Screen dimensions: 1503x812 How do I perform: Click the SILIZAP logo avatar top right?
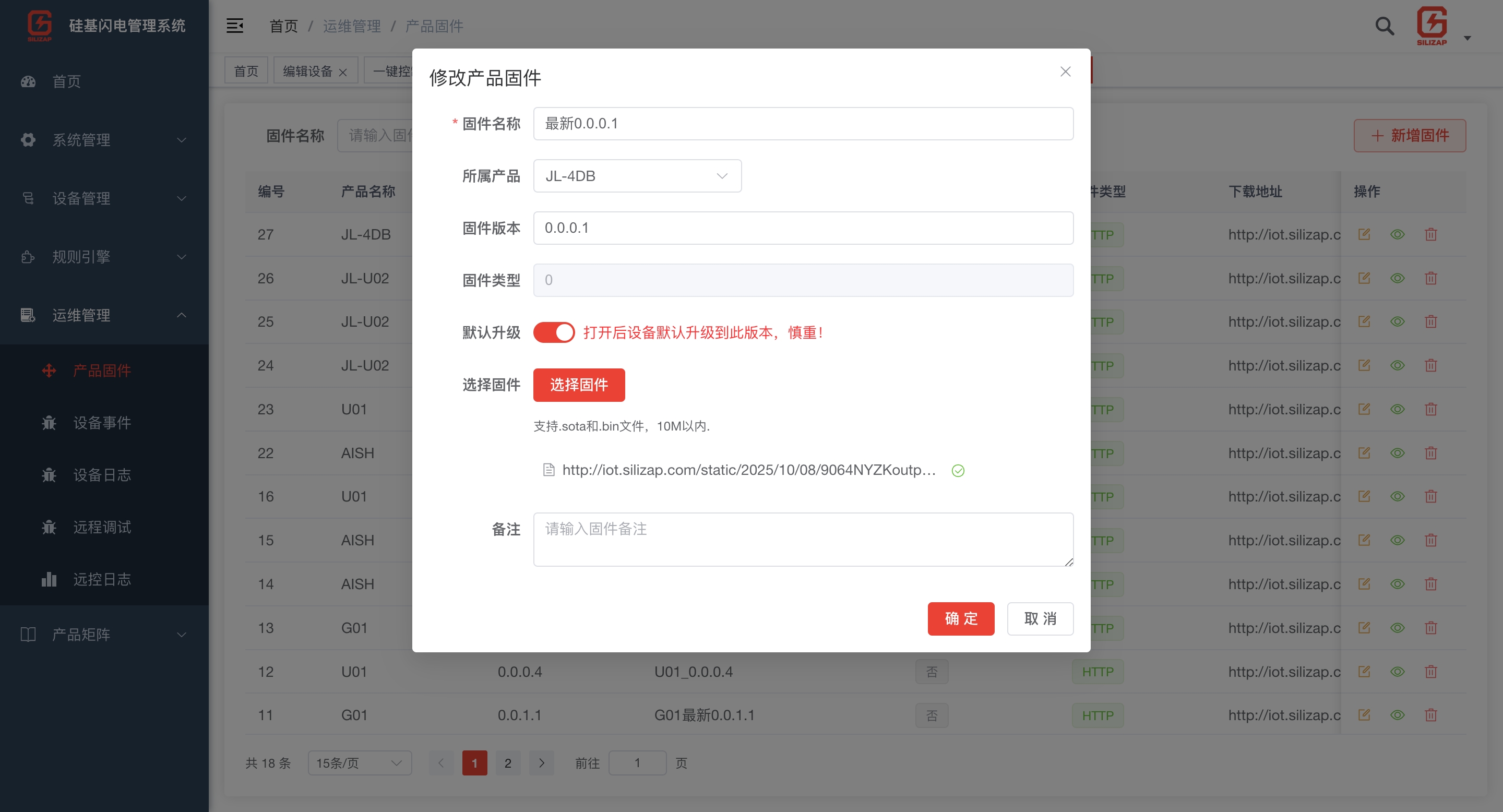tap(1433, 26)
